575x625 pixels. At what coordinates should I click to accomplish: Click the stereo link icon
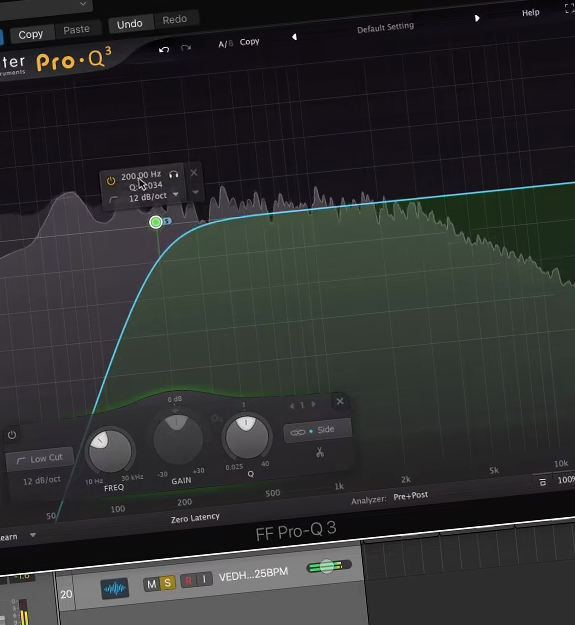[298, 432]
